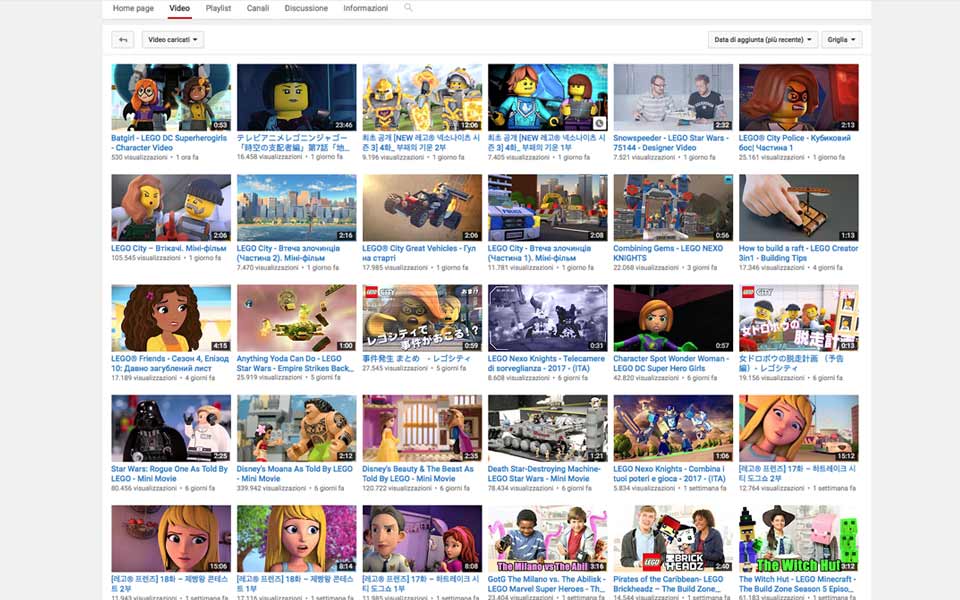Viewport: 960px width, 600px height.
Task: Click the back arrow icon button
Action: pos(123,40)
